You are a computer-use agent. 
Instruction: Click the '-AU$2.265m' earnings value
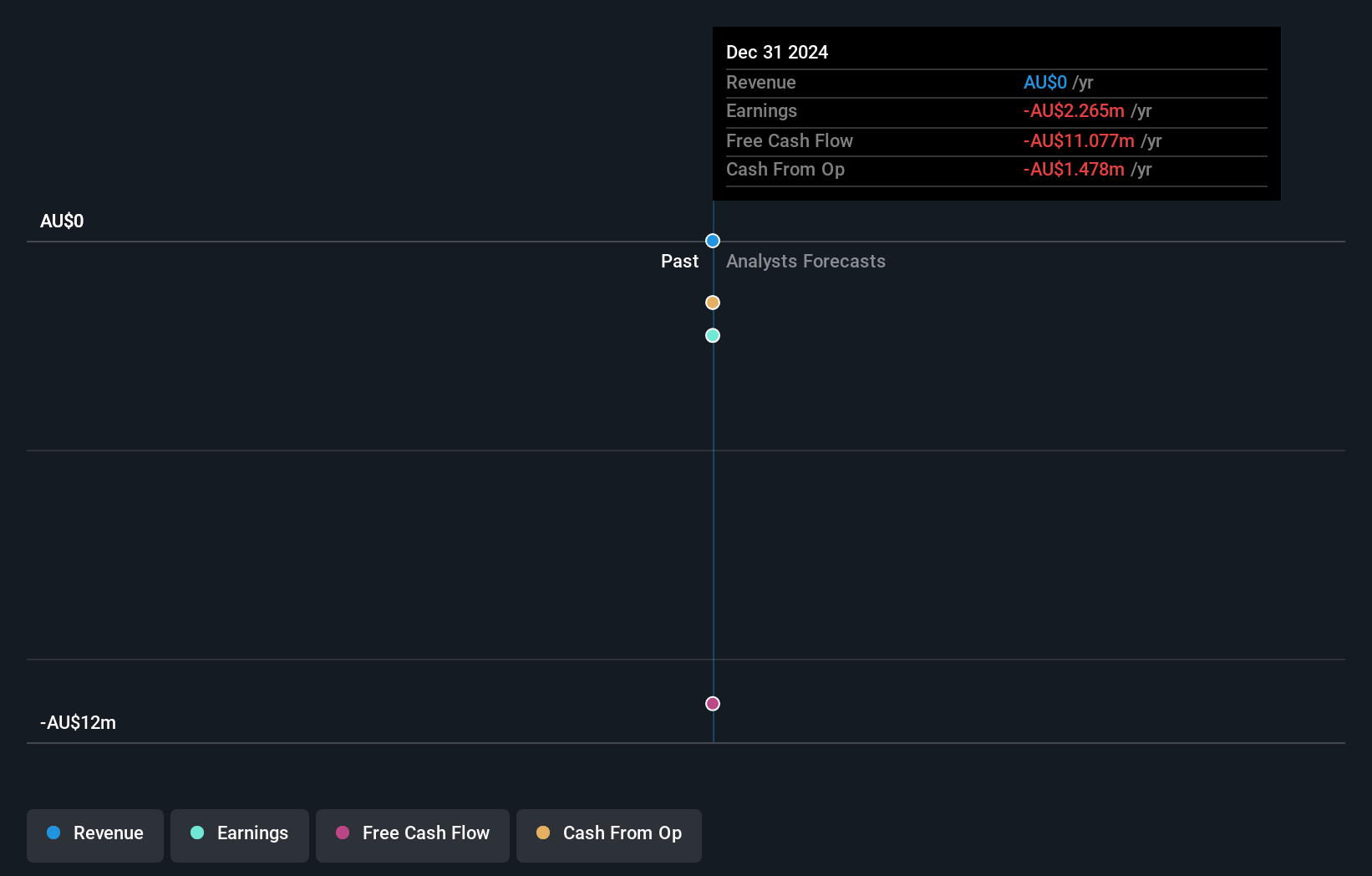pos(1074,110)
